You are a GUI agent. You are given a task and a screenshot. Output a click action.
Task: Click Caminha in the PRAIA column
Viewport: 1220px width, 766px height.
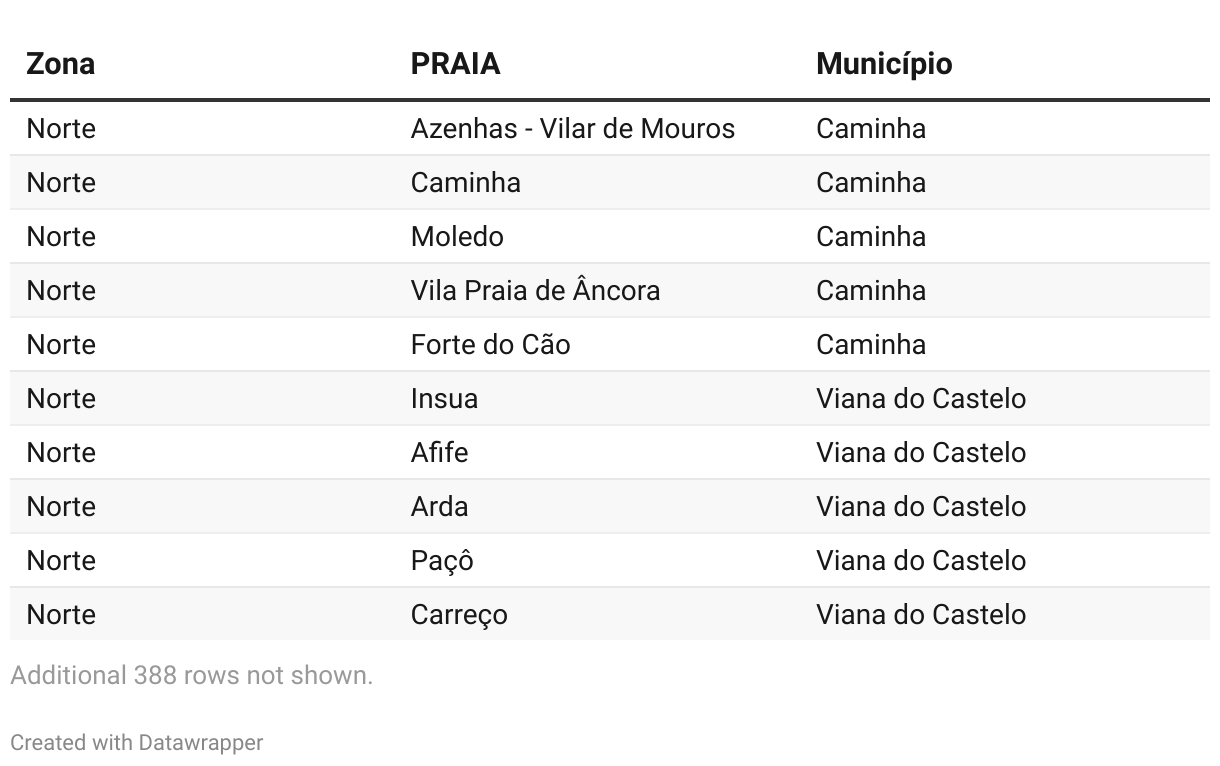pyautogui.click(x=465, y=183)
